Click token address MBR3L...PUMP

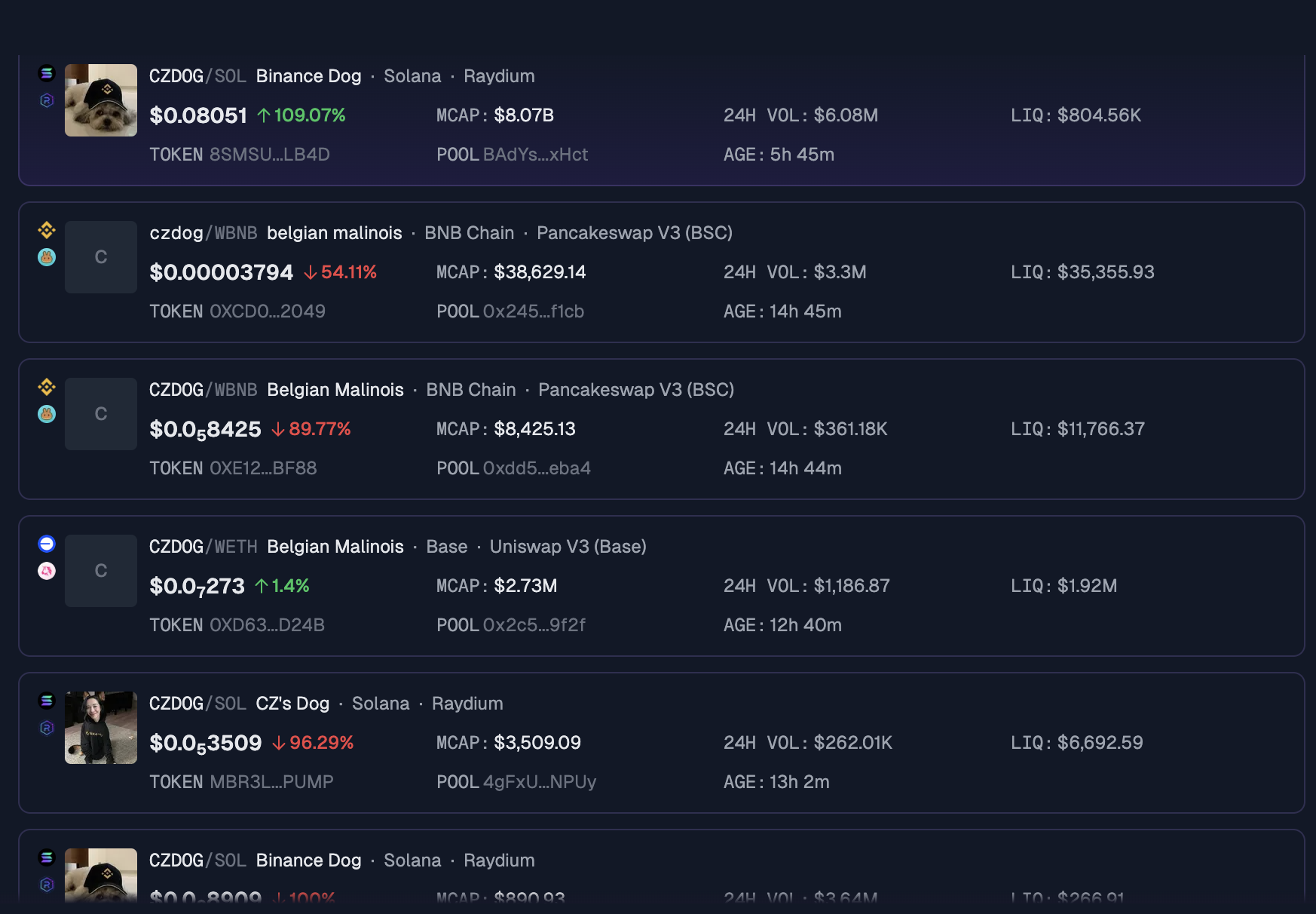271,782
